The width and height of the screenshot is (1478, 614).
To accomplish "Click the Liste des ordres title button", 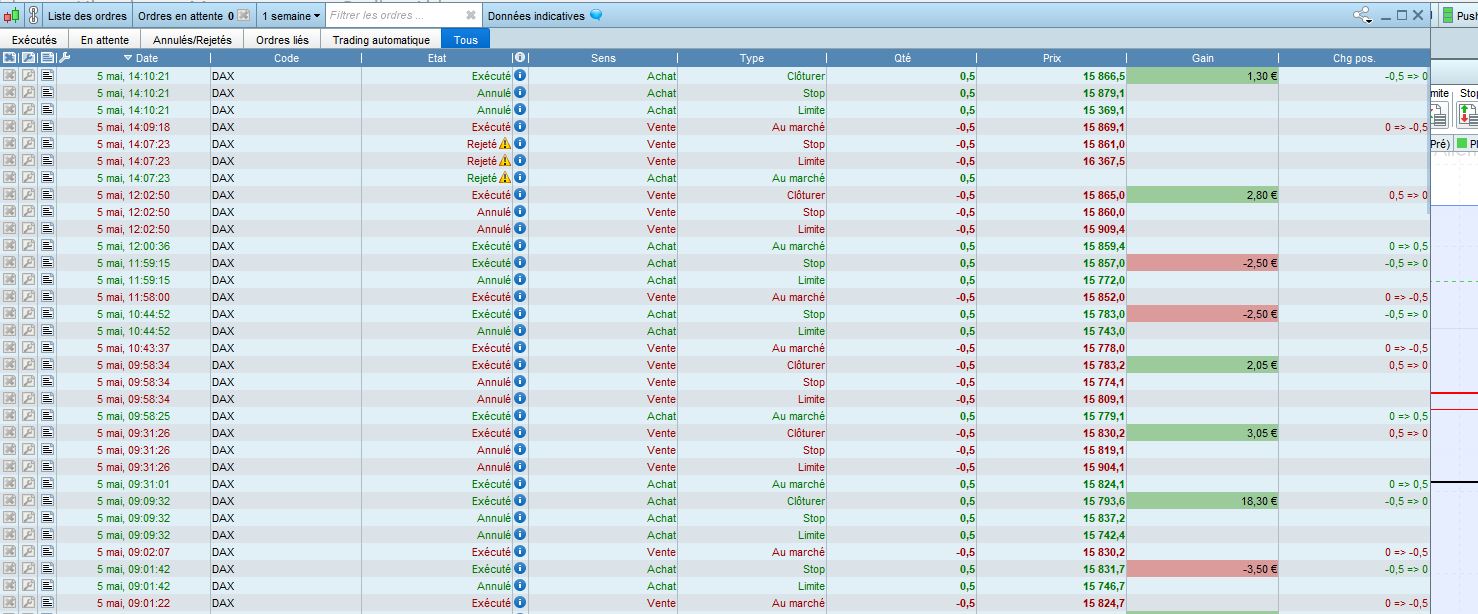I will (87, 16).
